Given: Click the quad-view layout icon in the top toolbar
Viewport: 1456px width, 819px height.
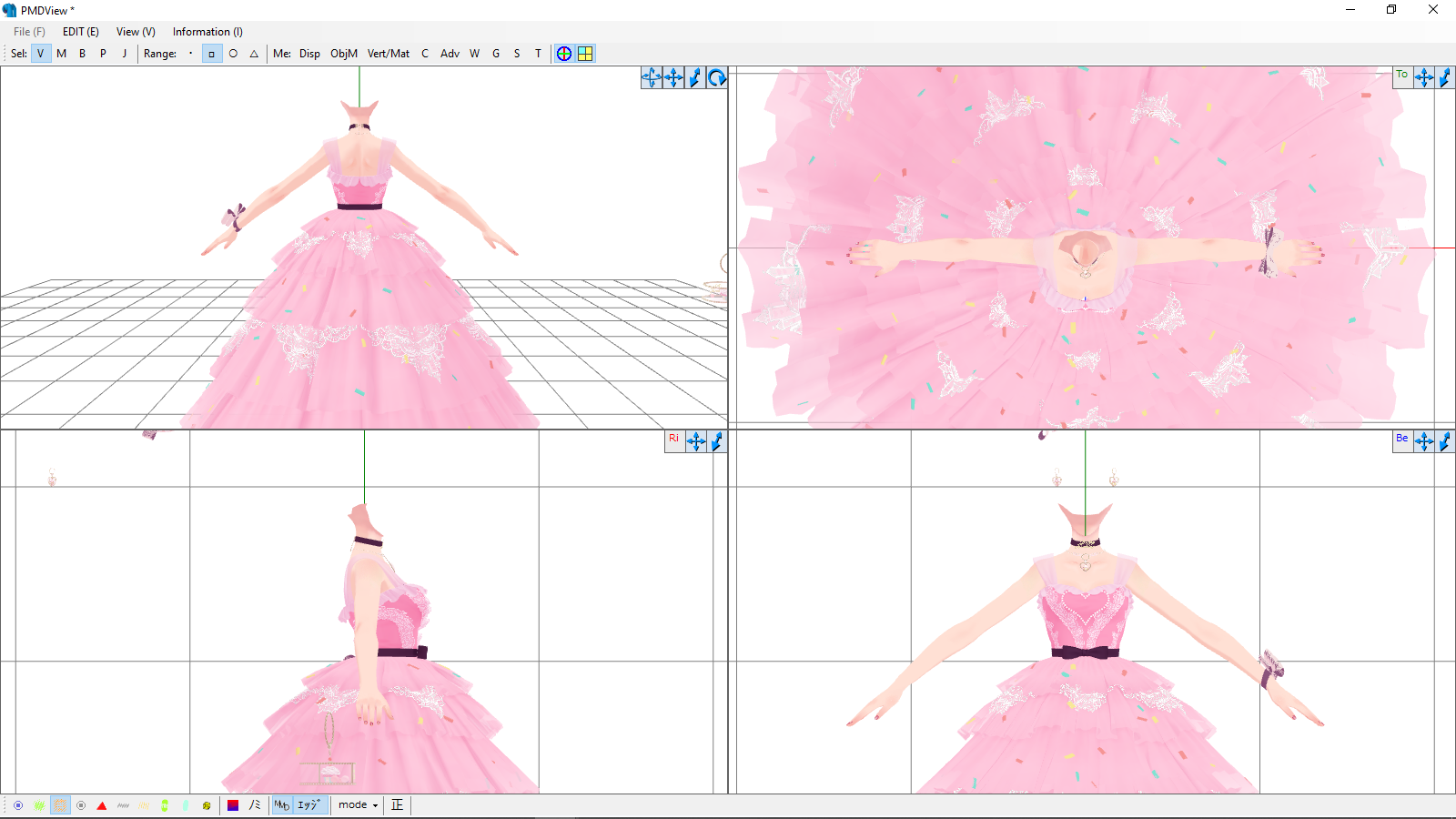Looking at the screenshot, I should pos(585,53).
